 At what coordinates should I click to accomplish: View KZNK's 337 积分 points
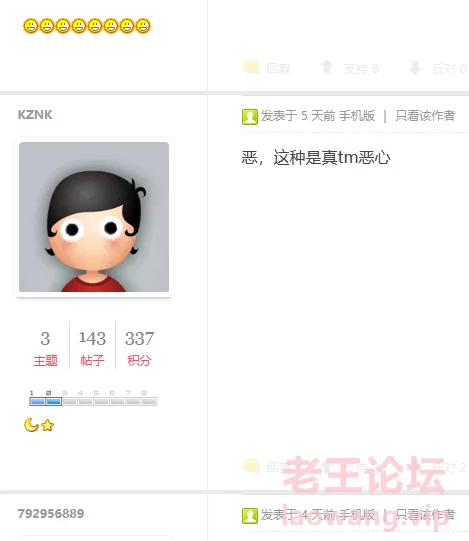(x=139, y=348)
